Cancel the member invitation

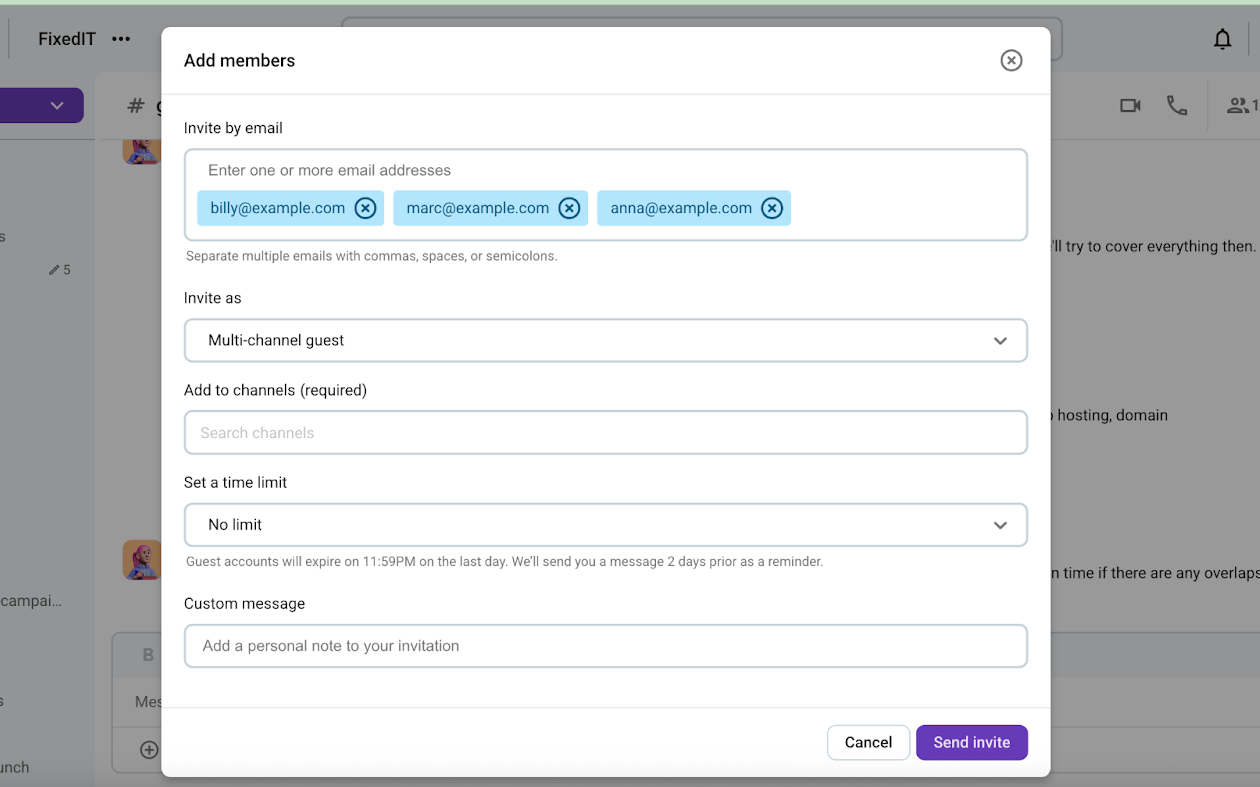[x=868, y=742]
